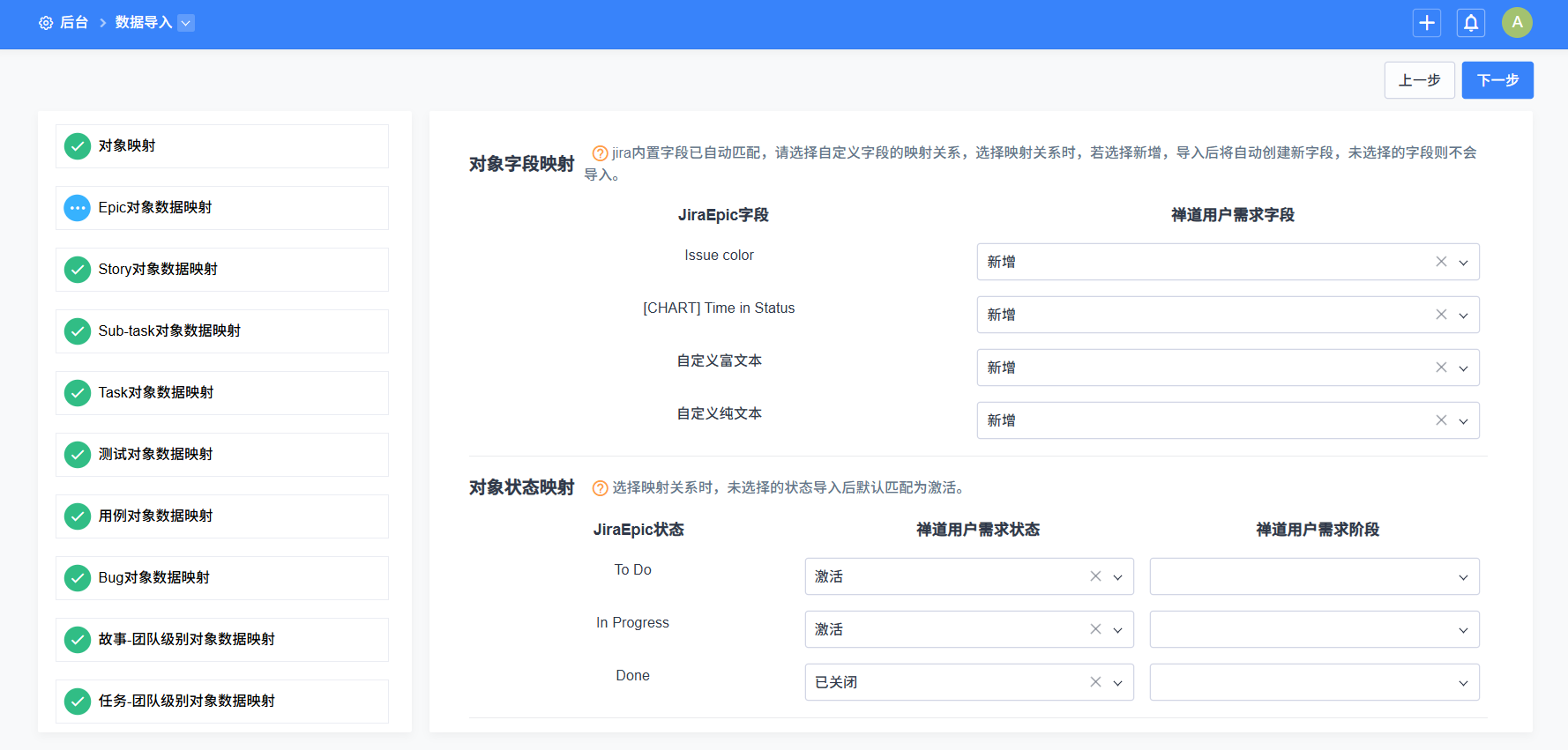Click the blue in-progress icon for Epic对象数据映射

coord(78,208)
